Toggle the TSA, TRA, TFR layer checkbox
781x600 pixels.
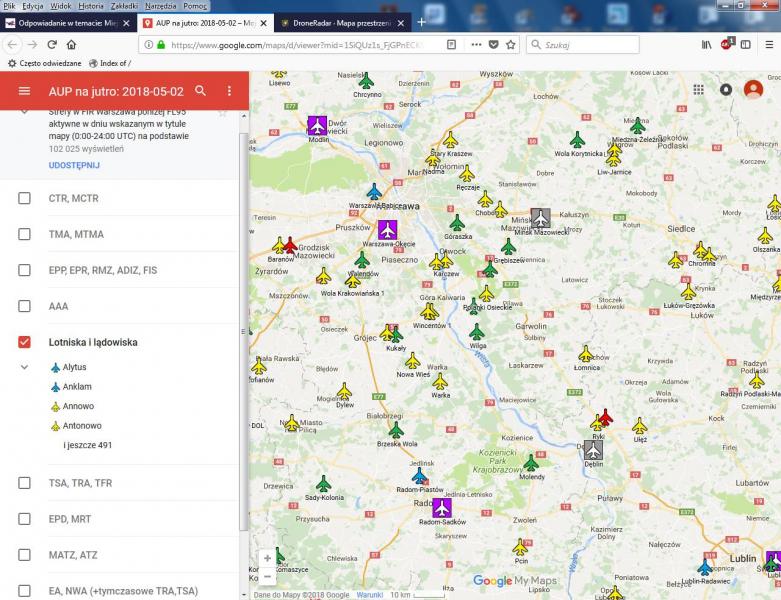click(x=25, y=483)
